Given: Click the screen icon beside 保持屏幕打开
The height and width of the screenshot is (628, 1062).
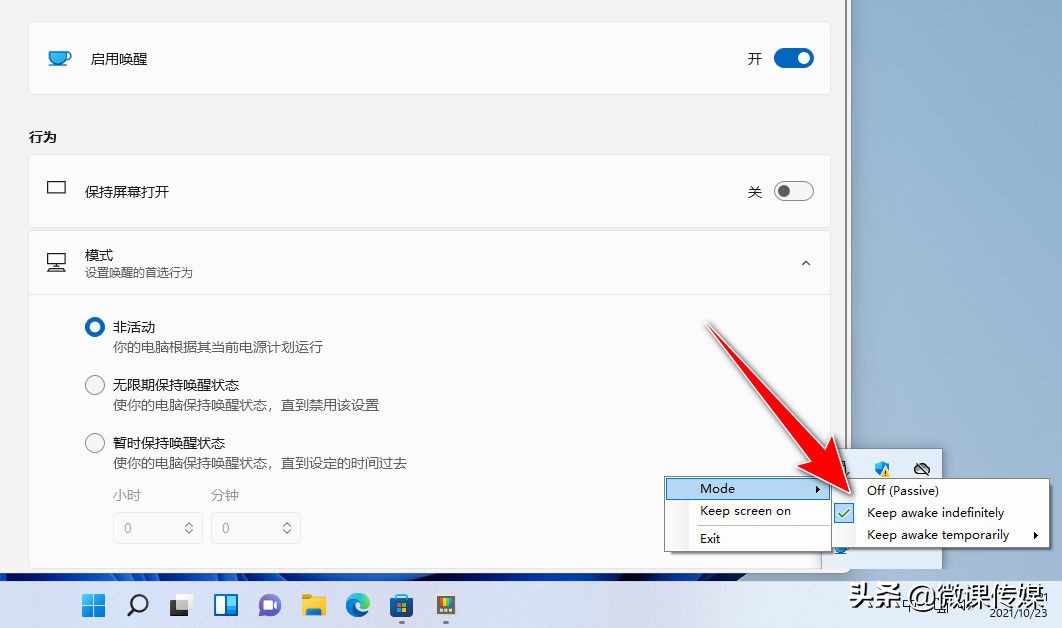Looking at the screenshot, I should 56,187.
